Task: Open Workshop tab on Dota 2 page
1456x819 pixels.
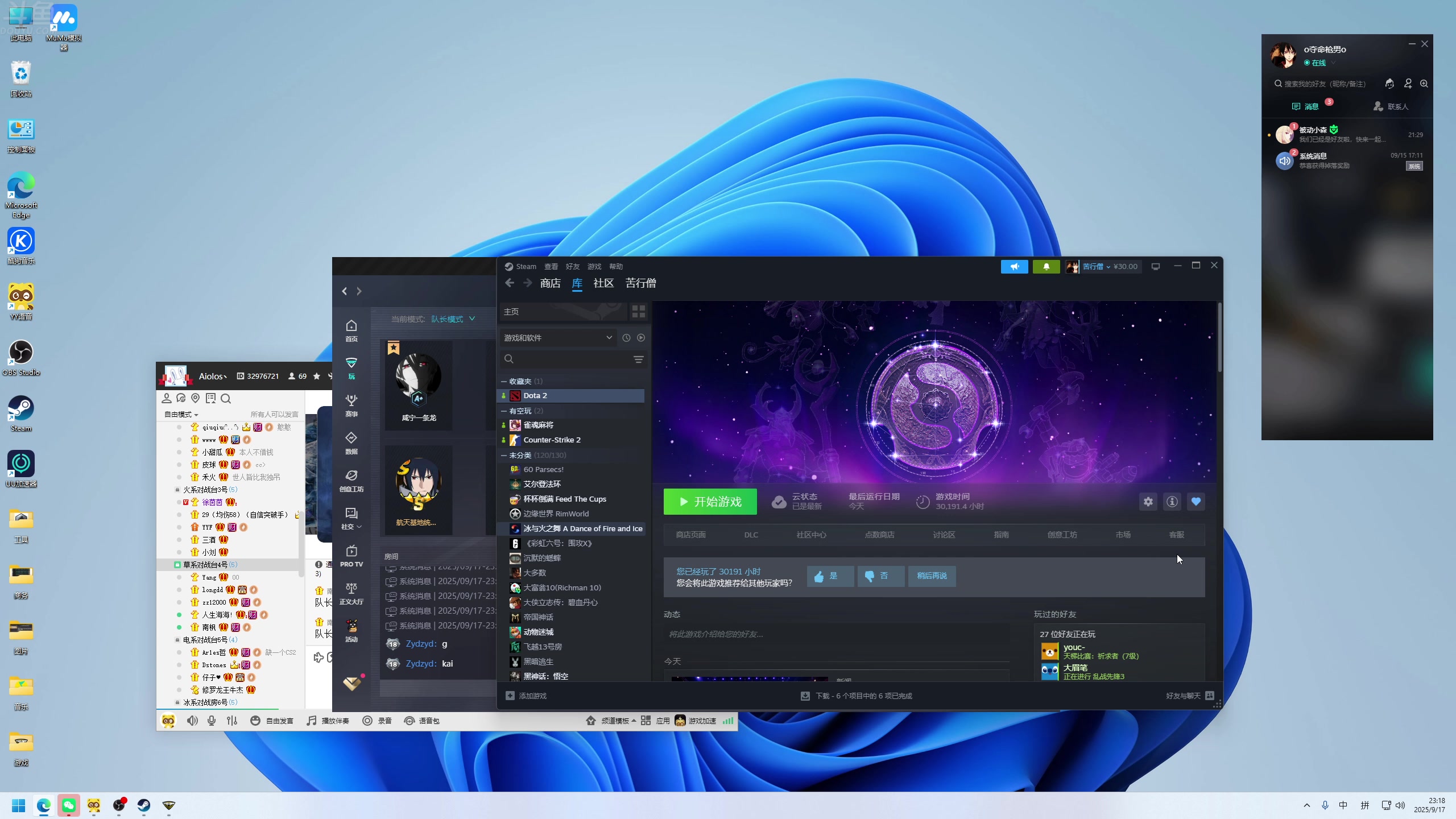Action: click(1062, 535)
